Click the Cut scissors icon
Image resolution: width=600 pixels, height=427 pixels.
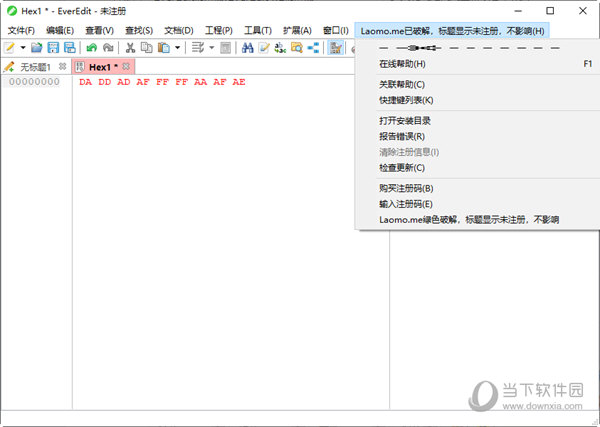click(x=130, y=48)
